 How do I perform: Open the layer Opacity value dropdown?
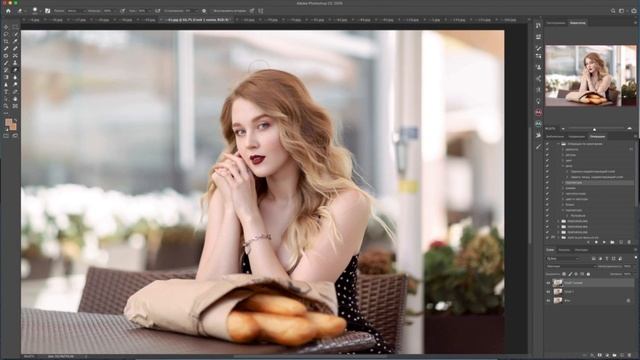click(627, 266)
